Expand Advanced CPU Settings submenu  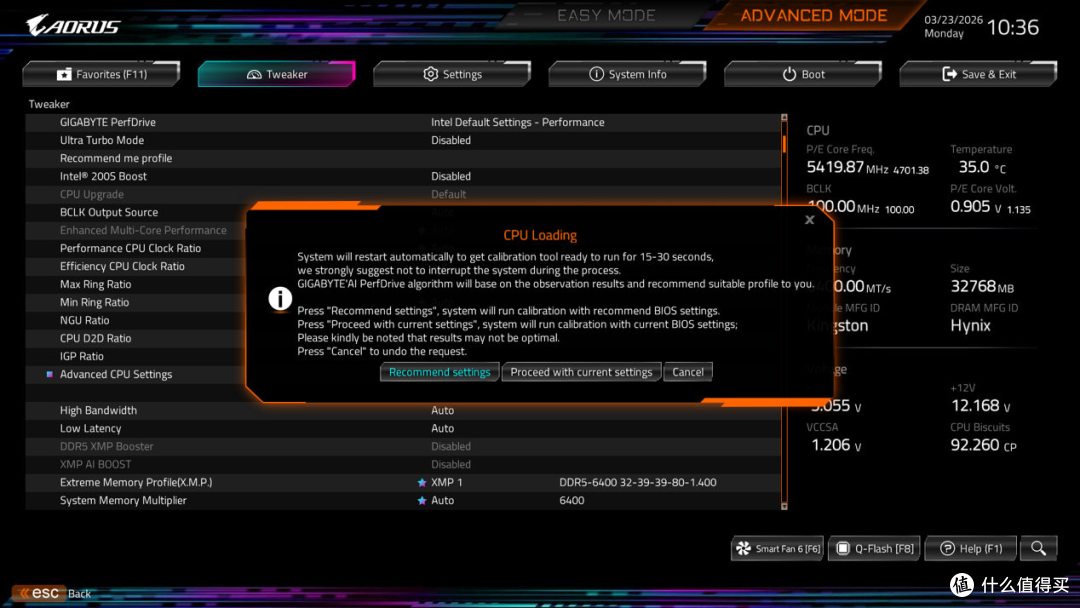116,375
